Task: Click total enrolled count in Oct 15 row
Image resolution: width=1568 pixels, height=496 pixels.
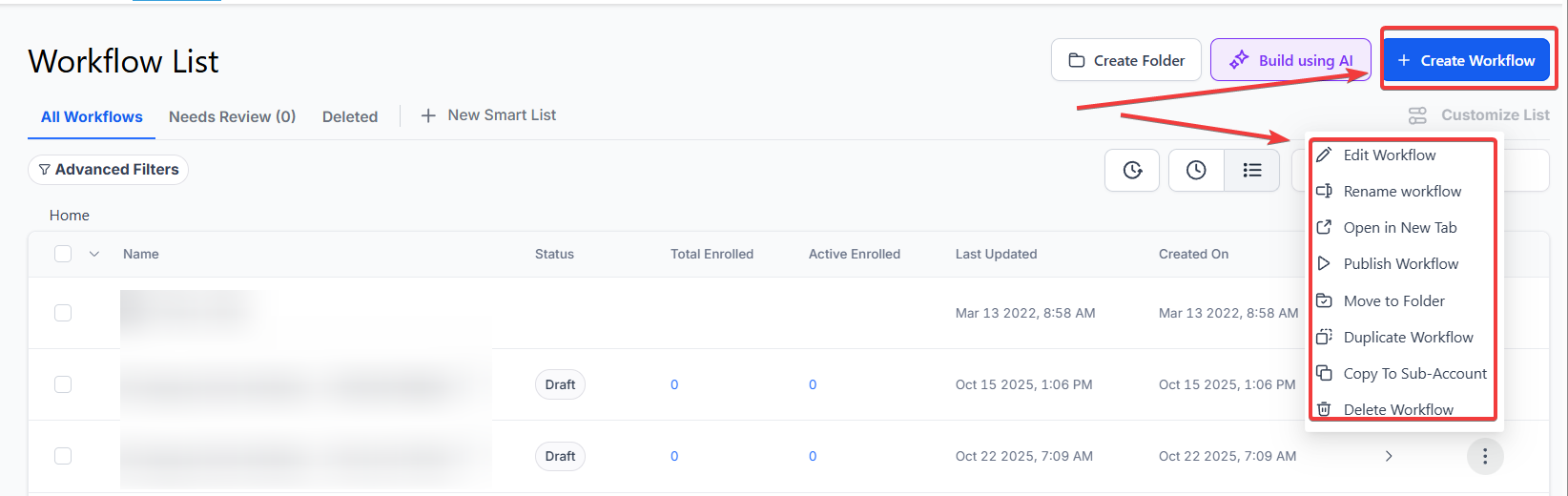Action: click(x=674, y=384)
